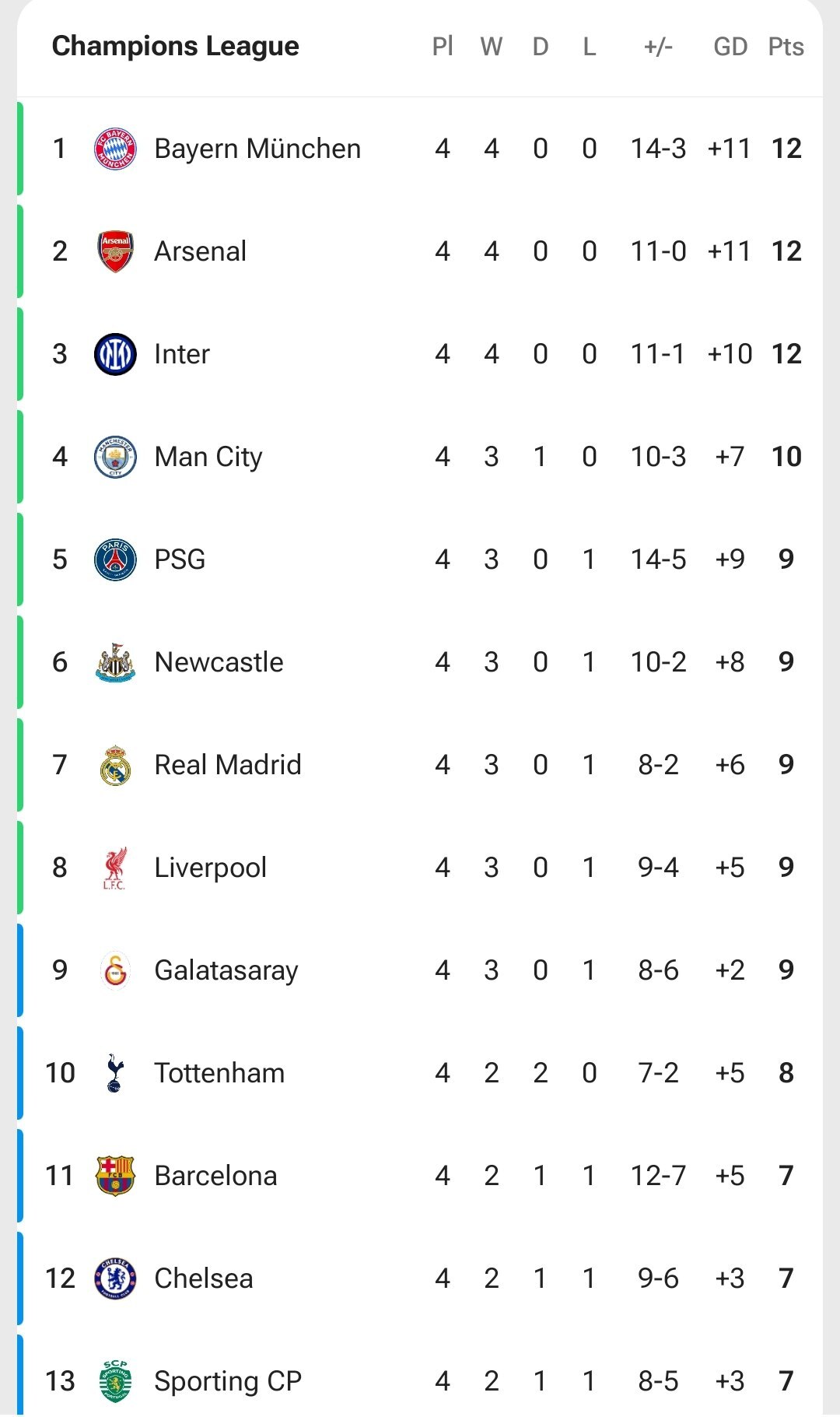Click the Bayern München club crest

point(115,149)
